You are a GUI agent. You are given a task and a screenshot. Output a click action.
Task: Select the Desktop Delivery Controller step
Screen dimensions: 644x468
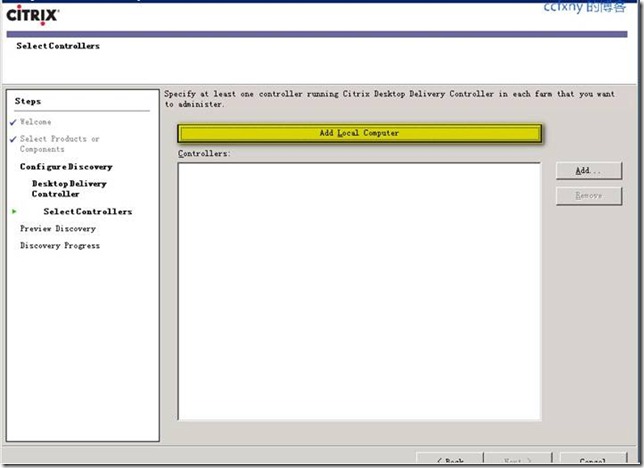pos(69,189)
